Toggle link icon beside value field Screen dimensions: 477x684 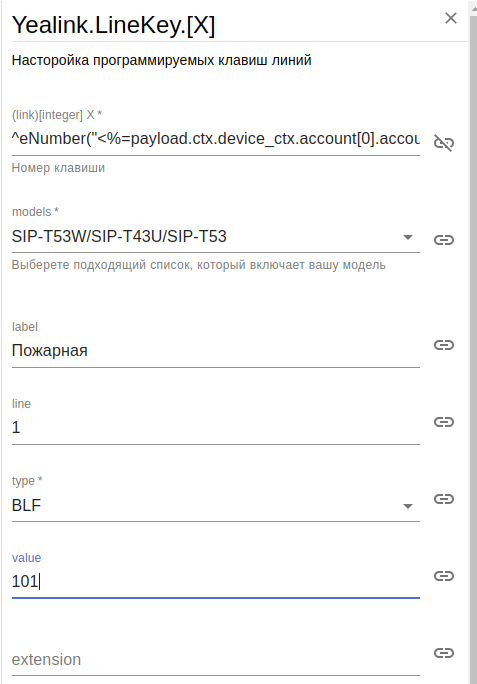point(444,576)
